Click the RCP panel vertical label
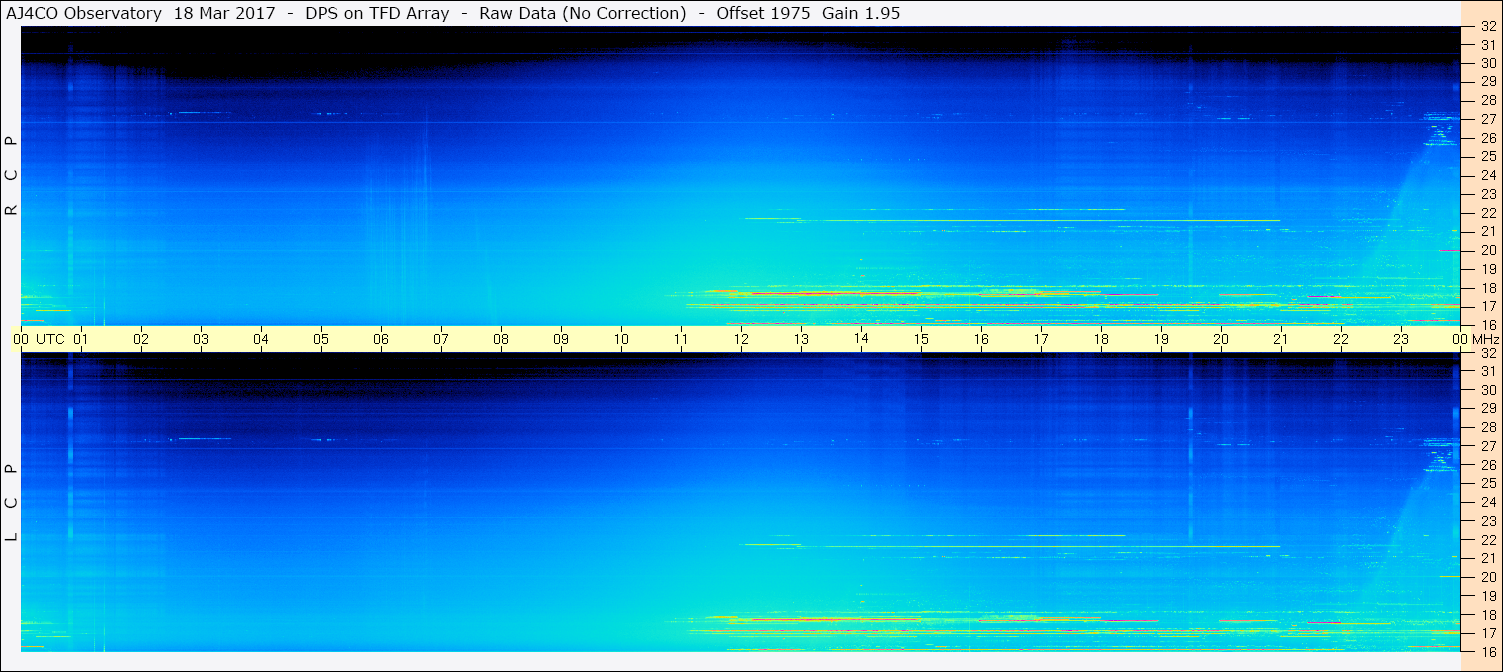 [x=11, y=175]
